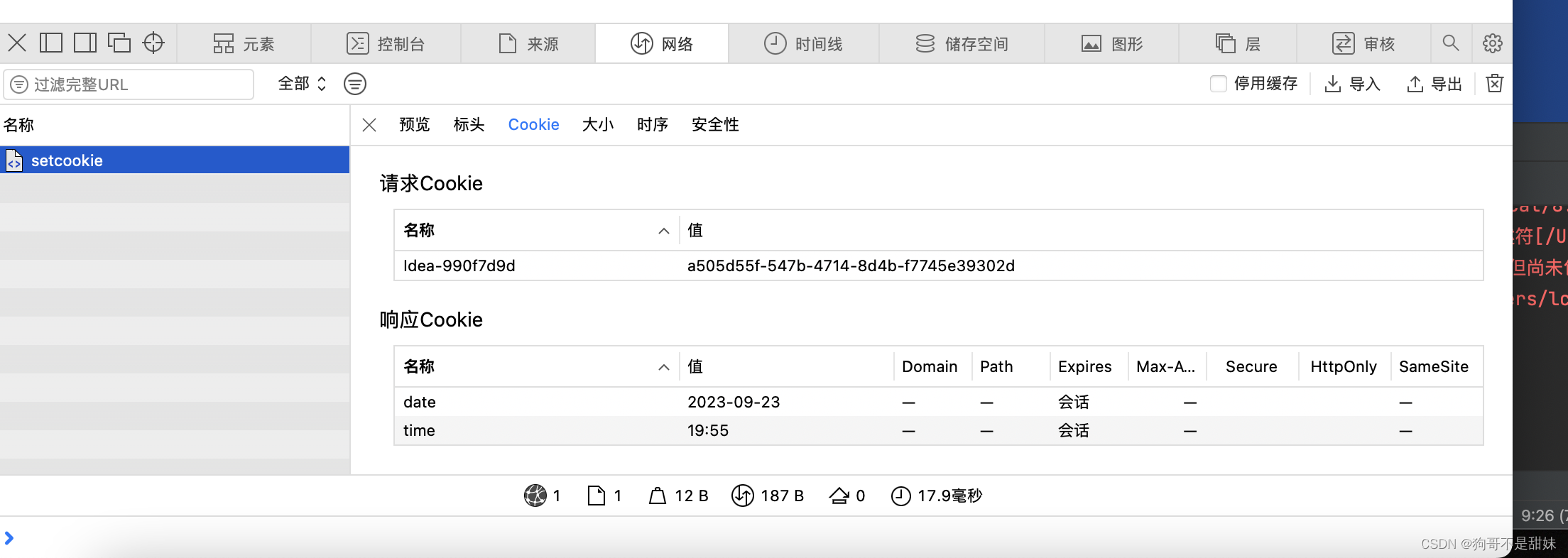Click the search magnifier icon
Image resolution: width=1568 pixels, height=558 pixels.
tap(1451, 43)
